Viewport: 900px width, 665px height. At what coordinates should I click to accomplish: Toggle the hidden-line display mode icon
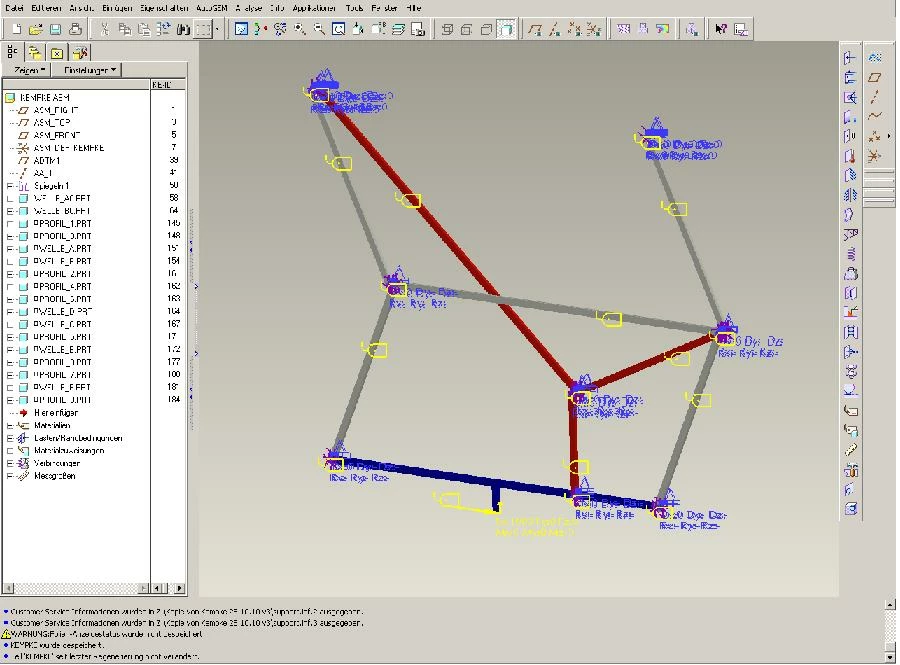point(467,29)
